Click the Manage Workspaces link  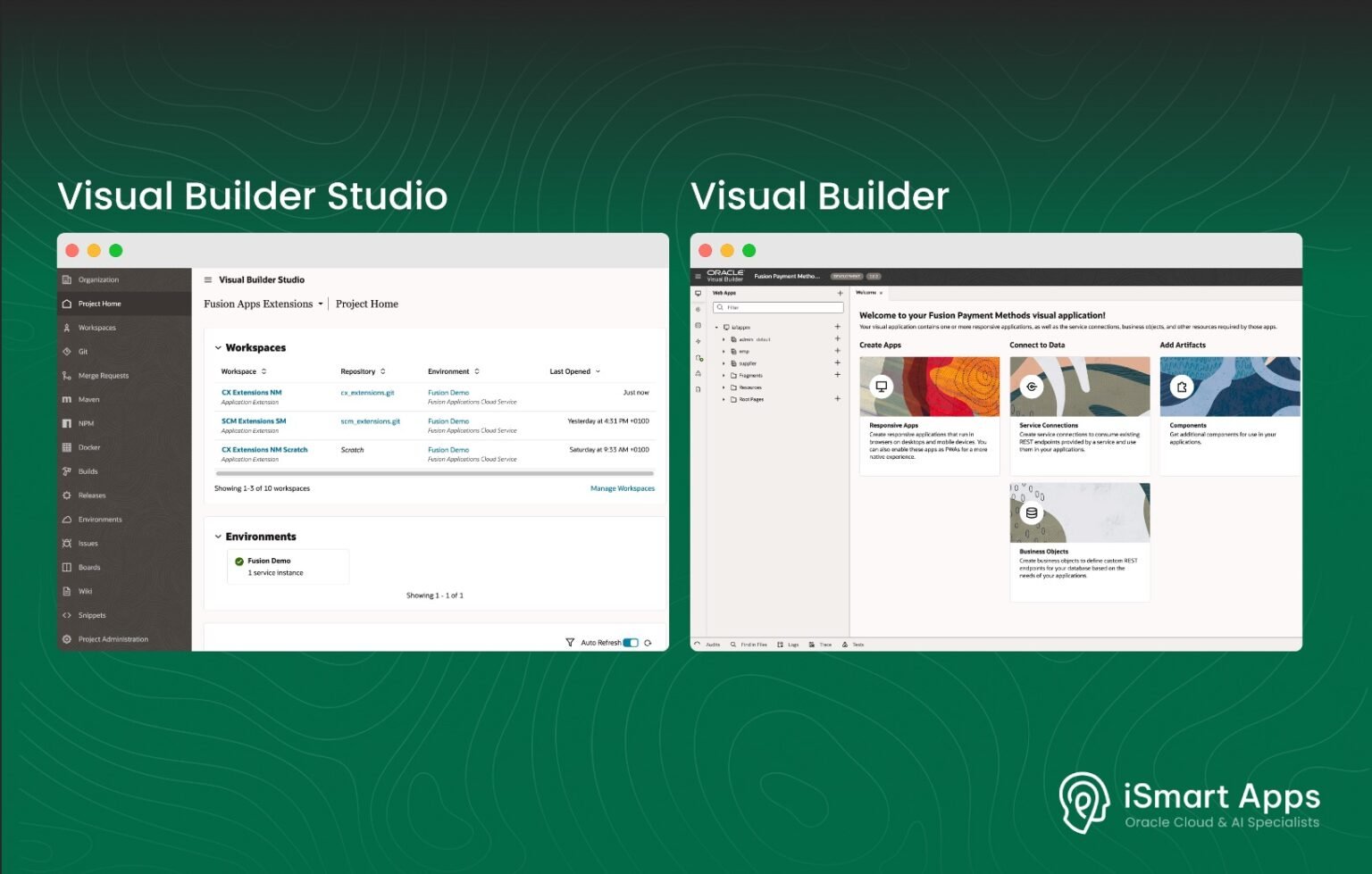point(623,488)
